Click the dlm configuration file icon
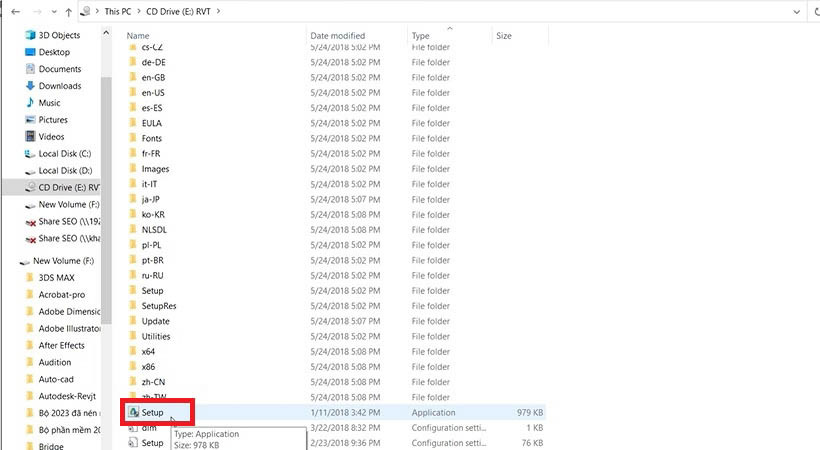The image size is (820, 450). pyautogui.click(x=133, y=428)
